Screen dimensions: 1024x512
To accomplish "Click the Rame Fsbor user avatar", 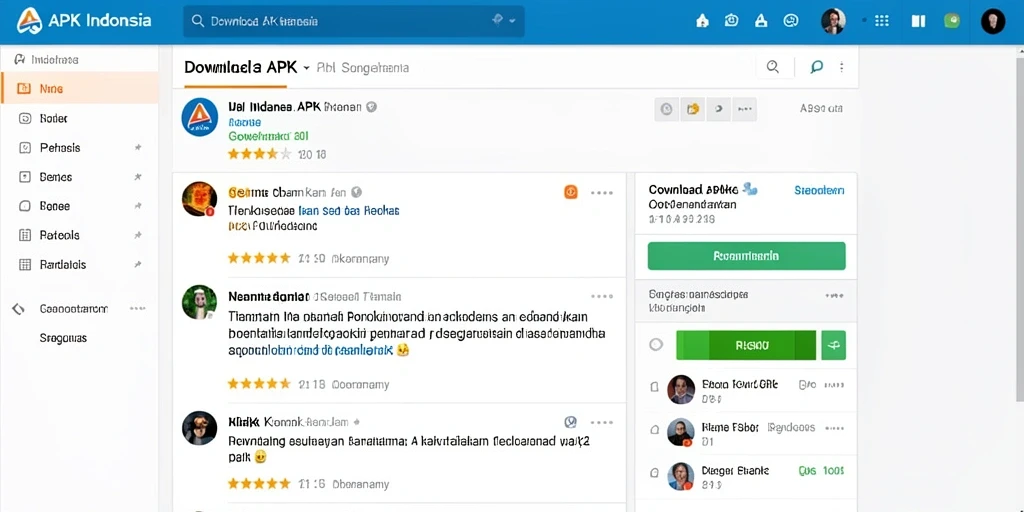I will coord(680,432).
